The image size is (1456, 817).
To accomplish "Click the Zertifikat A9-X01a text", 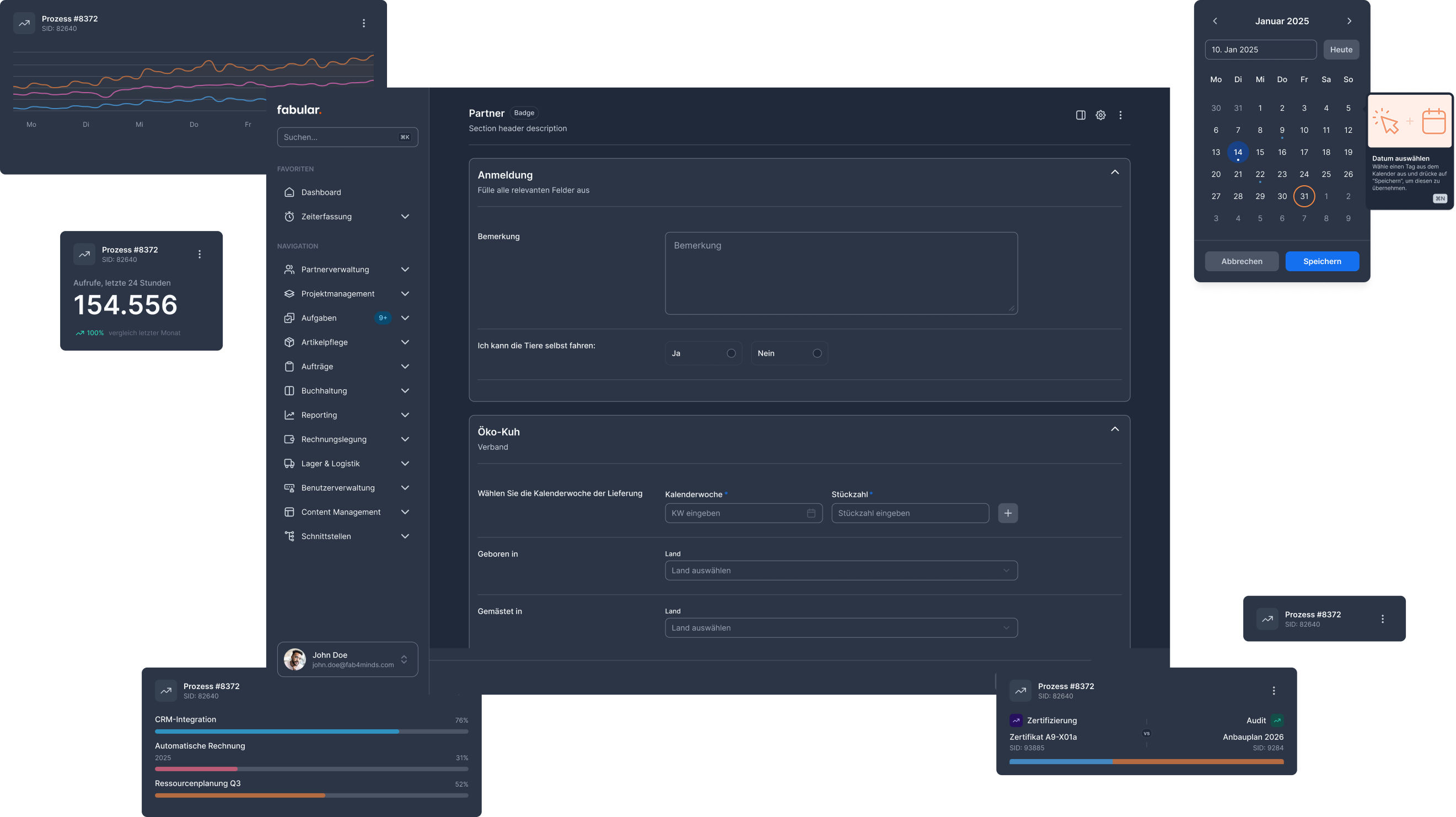I will click(1043, 737).
